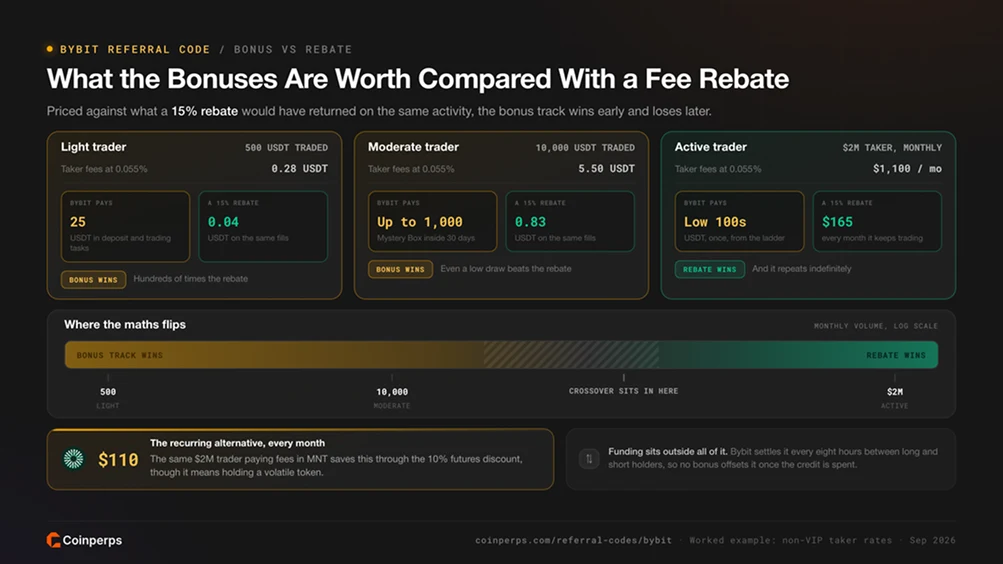The width and height of the screenshot is (1003, 564).
Task: Click the green MNT token icon
Action: [74, 458]
